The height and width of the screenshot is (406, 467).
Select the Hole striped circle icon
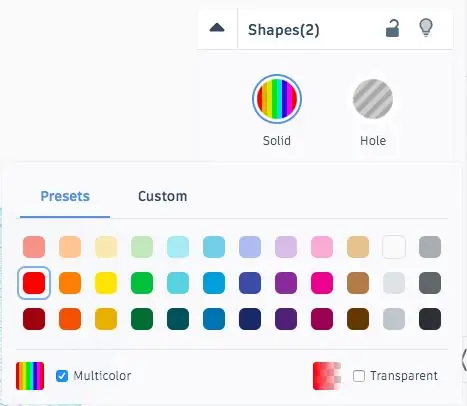point(373,99)
